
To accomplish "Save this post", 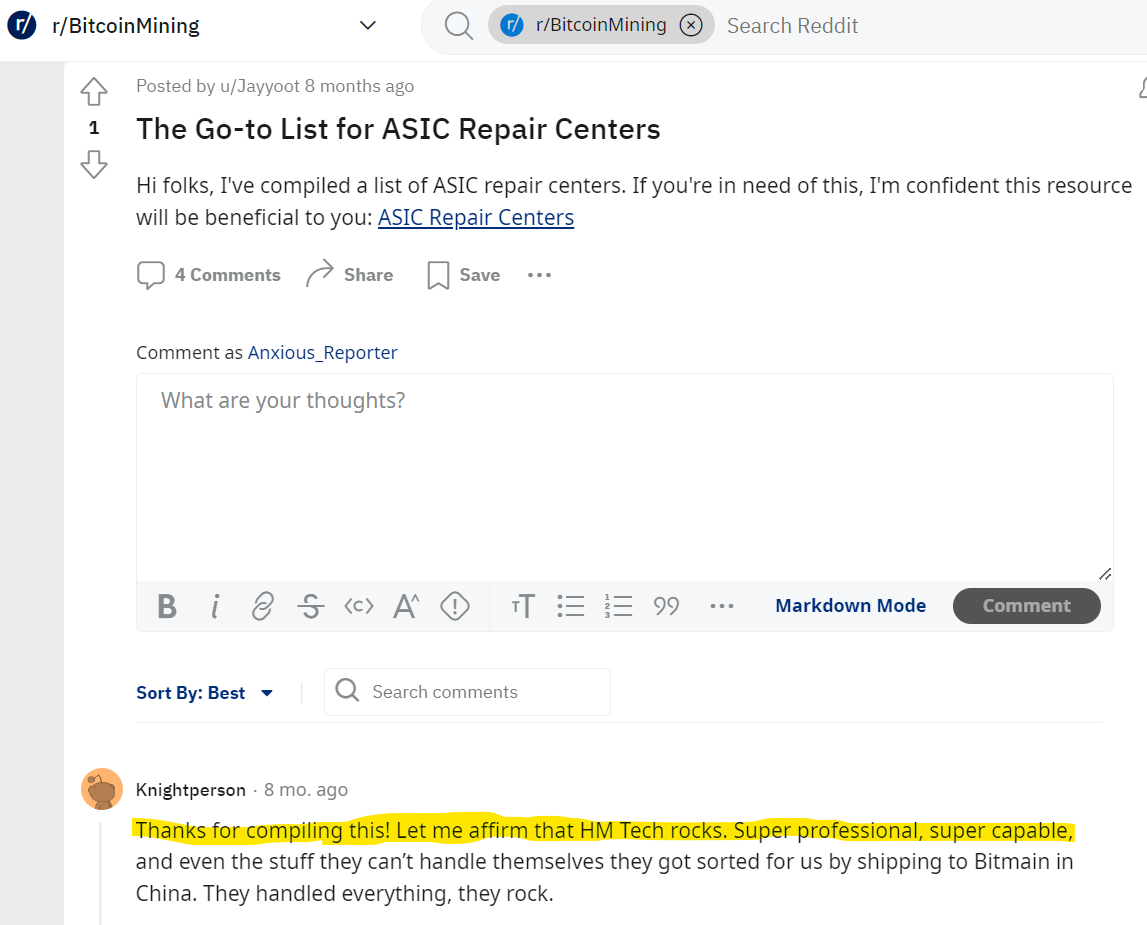I will pos(464,275).
